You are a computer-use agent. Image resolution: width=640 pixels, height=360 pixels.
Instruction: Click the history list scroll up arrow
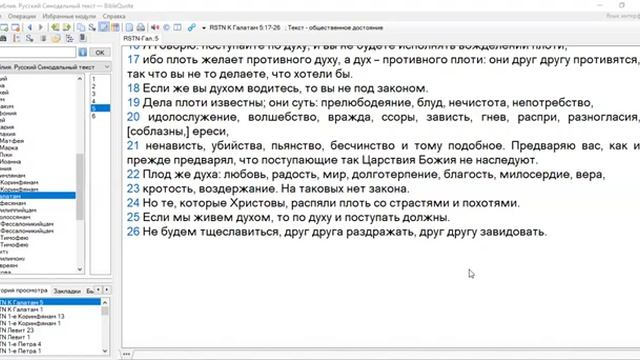(x=105, y=302)
